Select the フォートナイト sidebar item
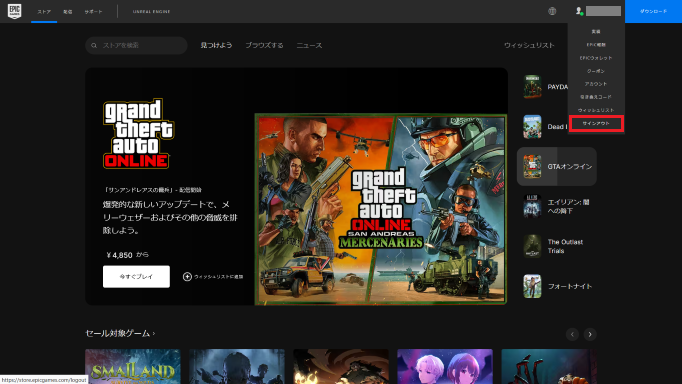Image resolution: width=682 pixels, height=384 pixels. [557, 286]
